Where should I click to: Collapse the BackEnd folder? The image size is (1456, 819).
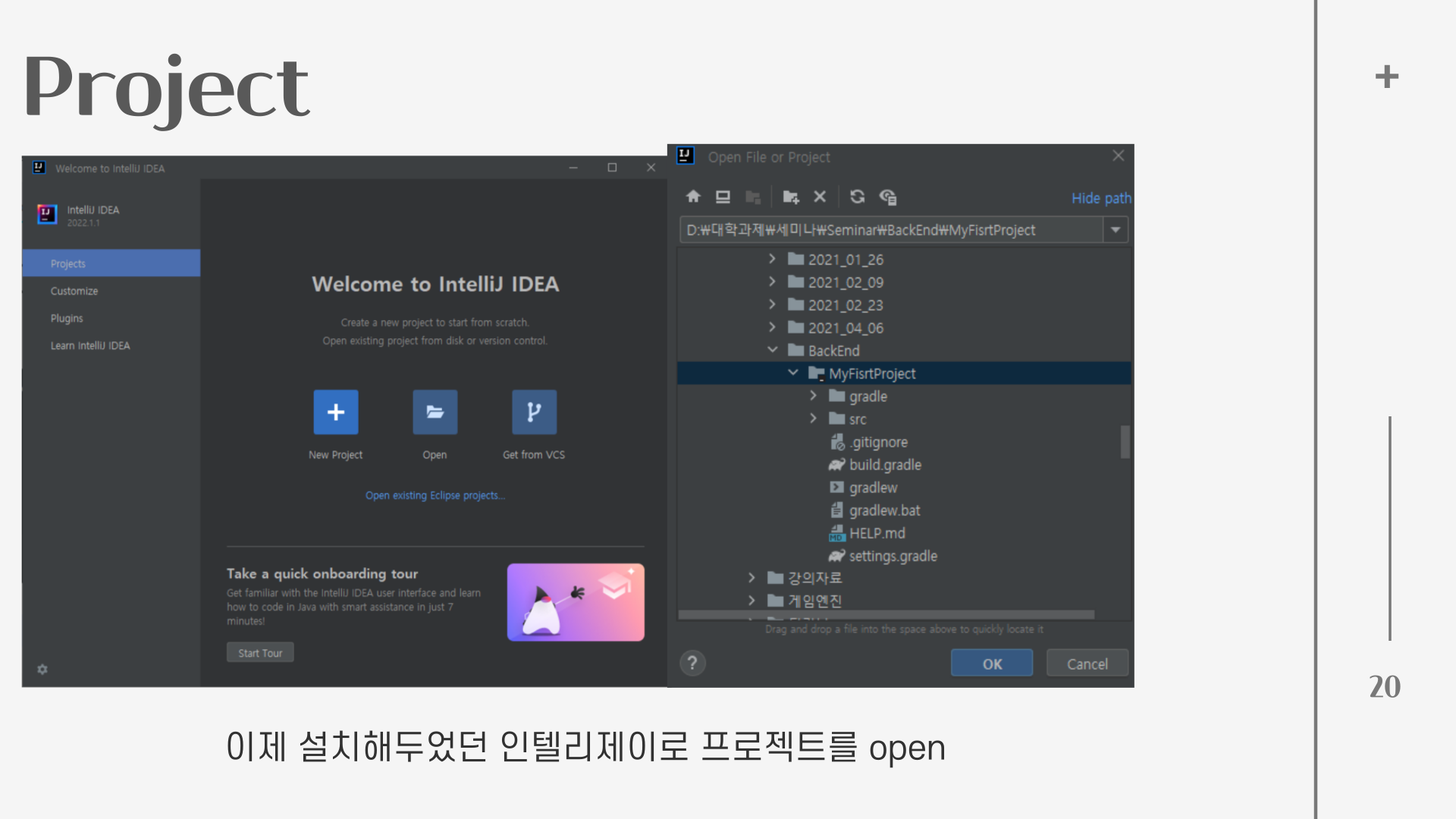pos(772,350)
